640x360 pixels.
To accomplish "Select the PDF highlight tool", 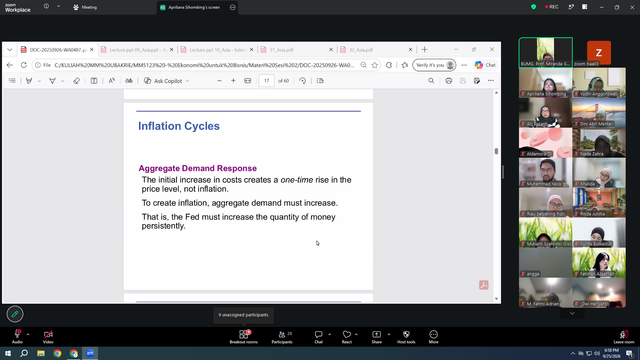I will point(29,81).
